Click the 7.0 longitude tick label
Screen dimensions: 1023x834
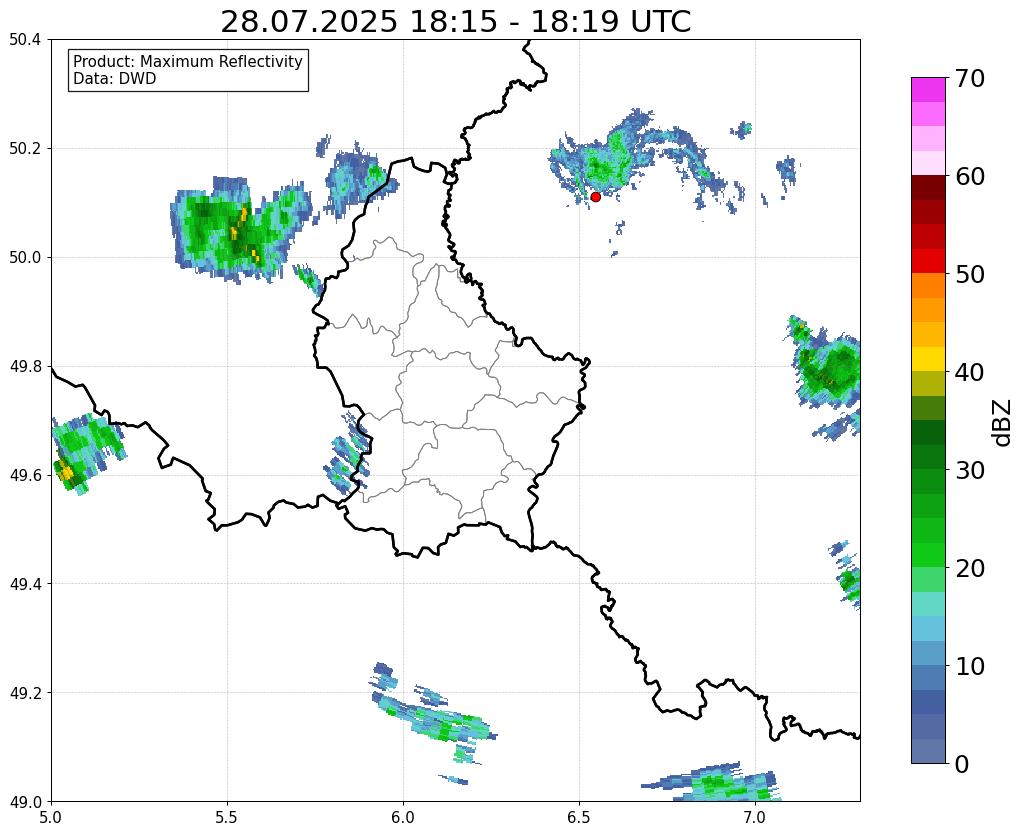(x=755, y=817)
